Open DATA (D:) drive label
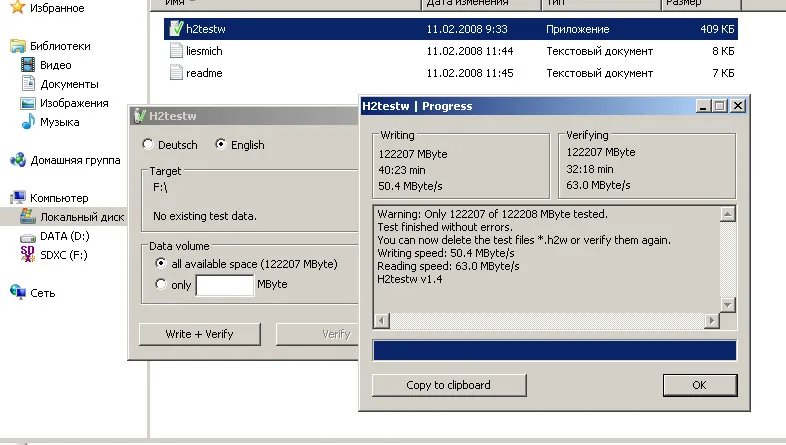Image resolution: width=786 pixels, height=445 pixels. pos(65,236)
